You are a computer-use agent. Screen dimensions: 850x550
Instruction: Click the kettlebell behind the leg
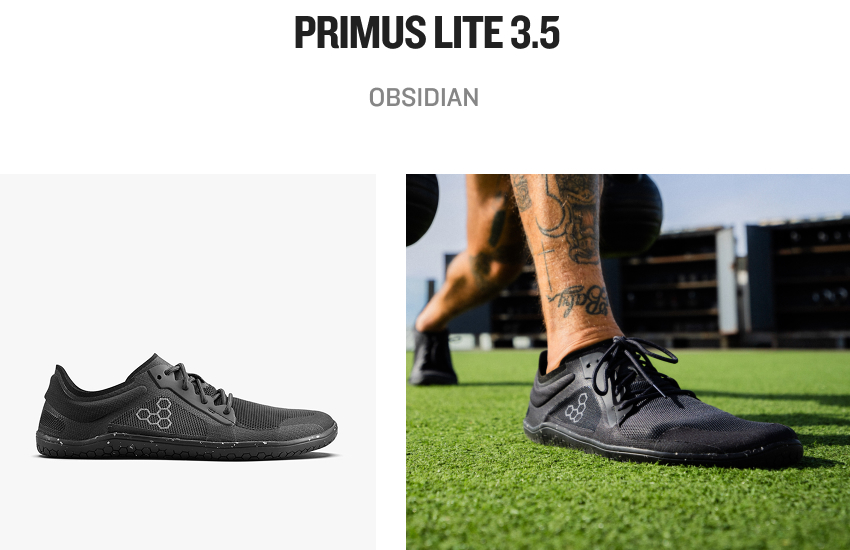pos(632,214)
